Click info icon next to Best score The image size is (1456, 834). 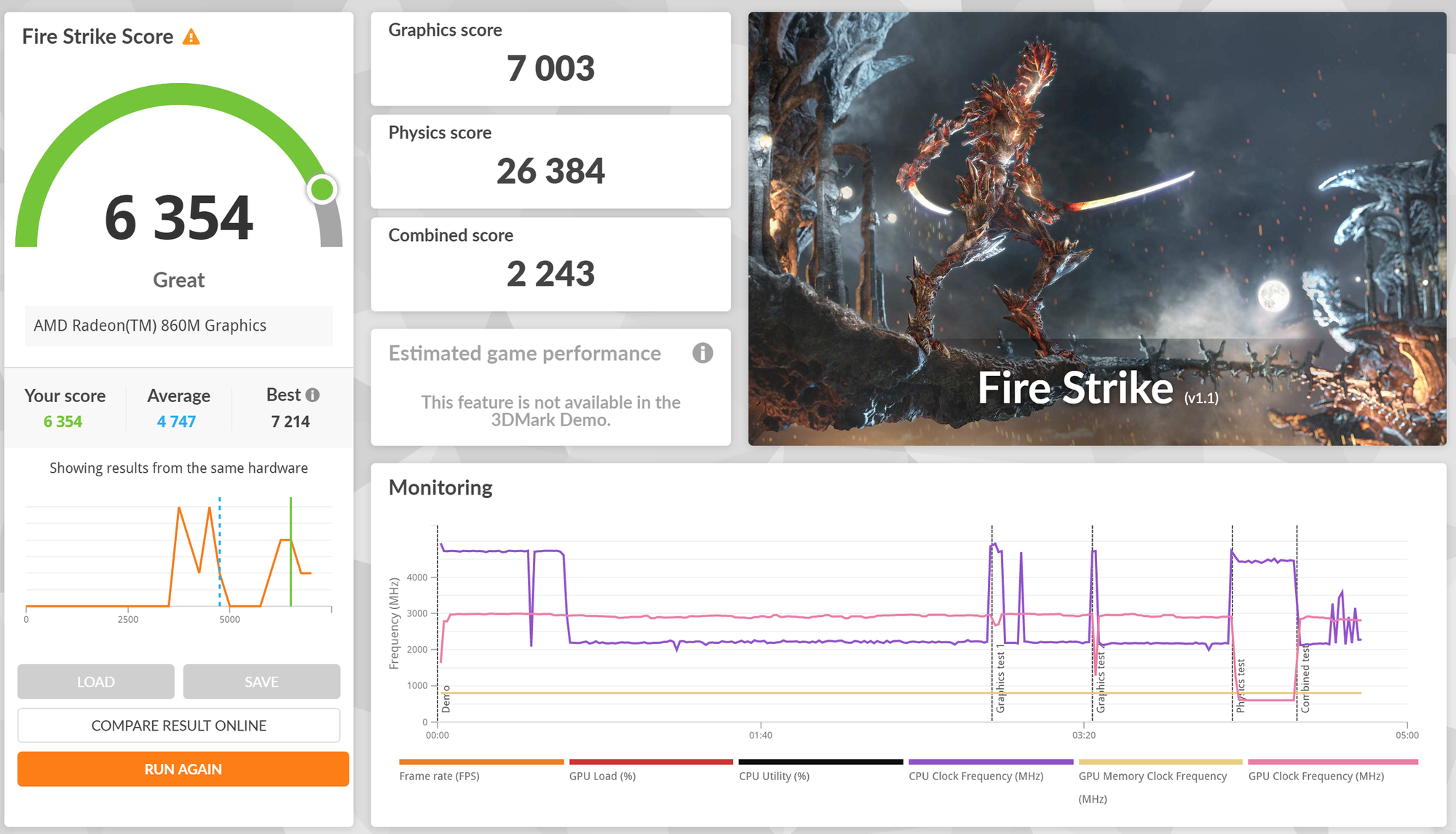pyautogui.click(x=312, y=395)
